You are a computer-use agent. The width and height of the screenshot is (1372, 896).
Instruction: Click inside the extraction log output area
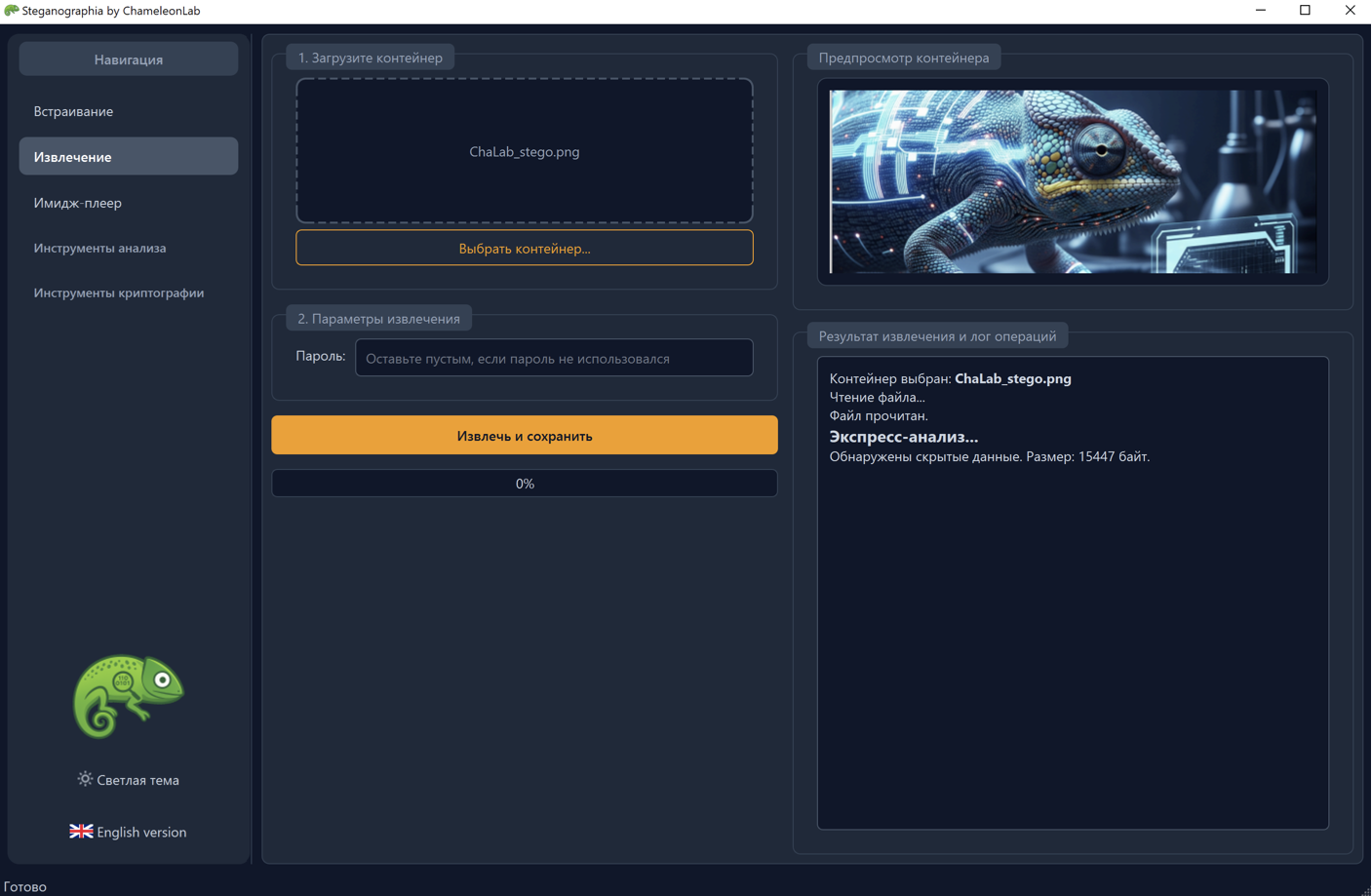pos(1072,634)
